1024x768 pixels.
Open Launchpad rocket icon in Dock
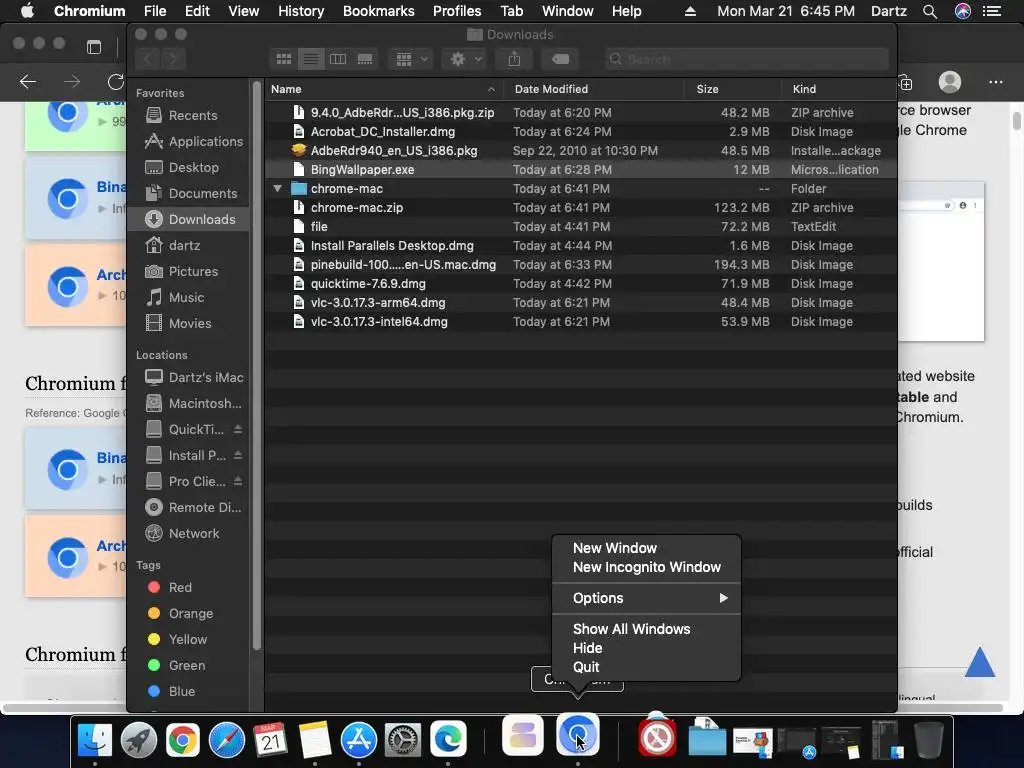pyautogui.click(x=138, y=739)
